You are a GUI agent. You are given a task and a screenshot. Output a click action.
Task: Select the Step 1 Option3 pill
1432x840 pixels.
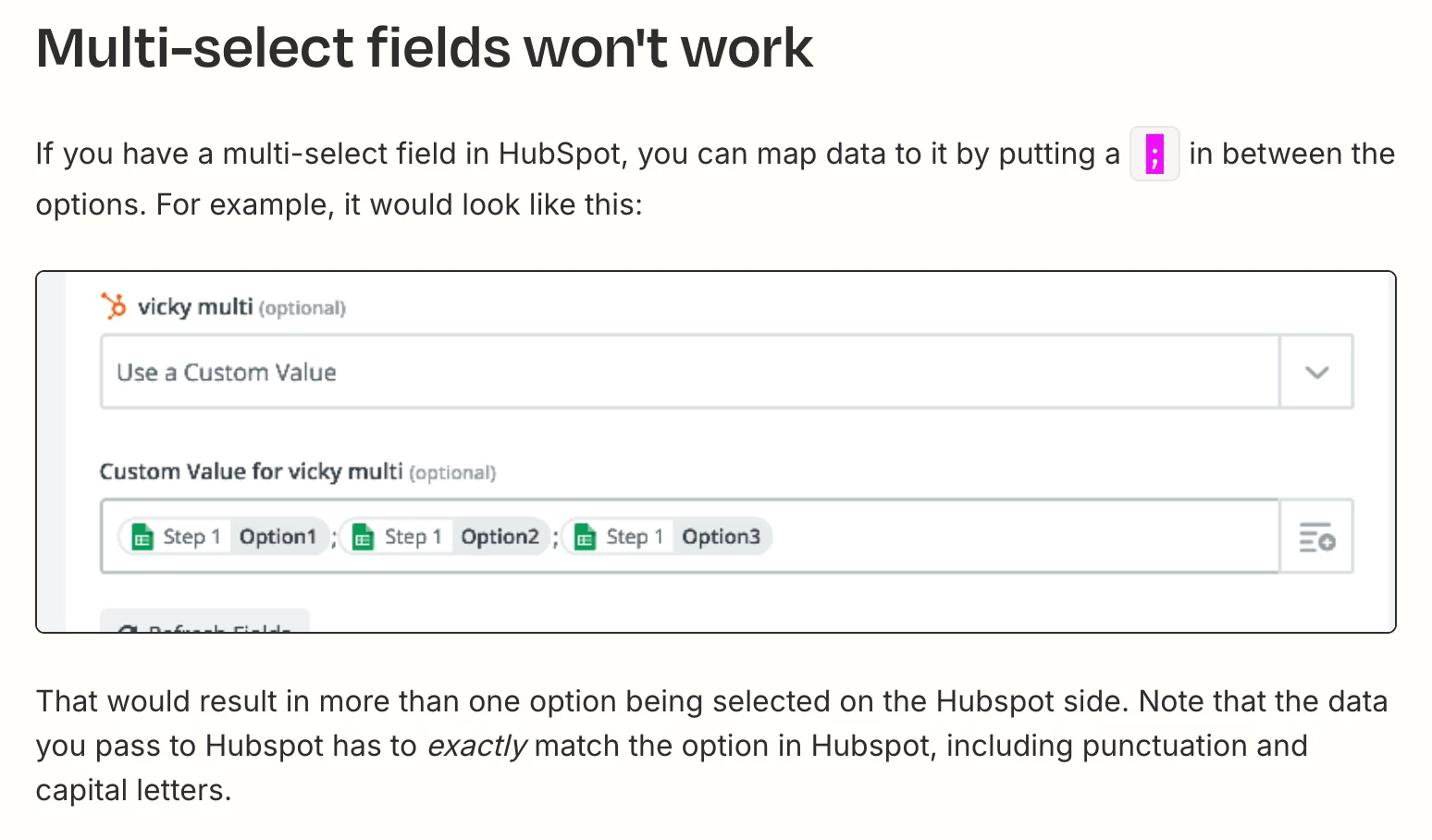(667, 537)
